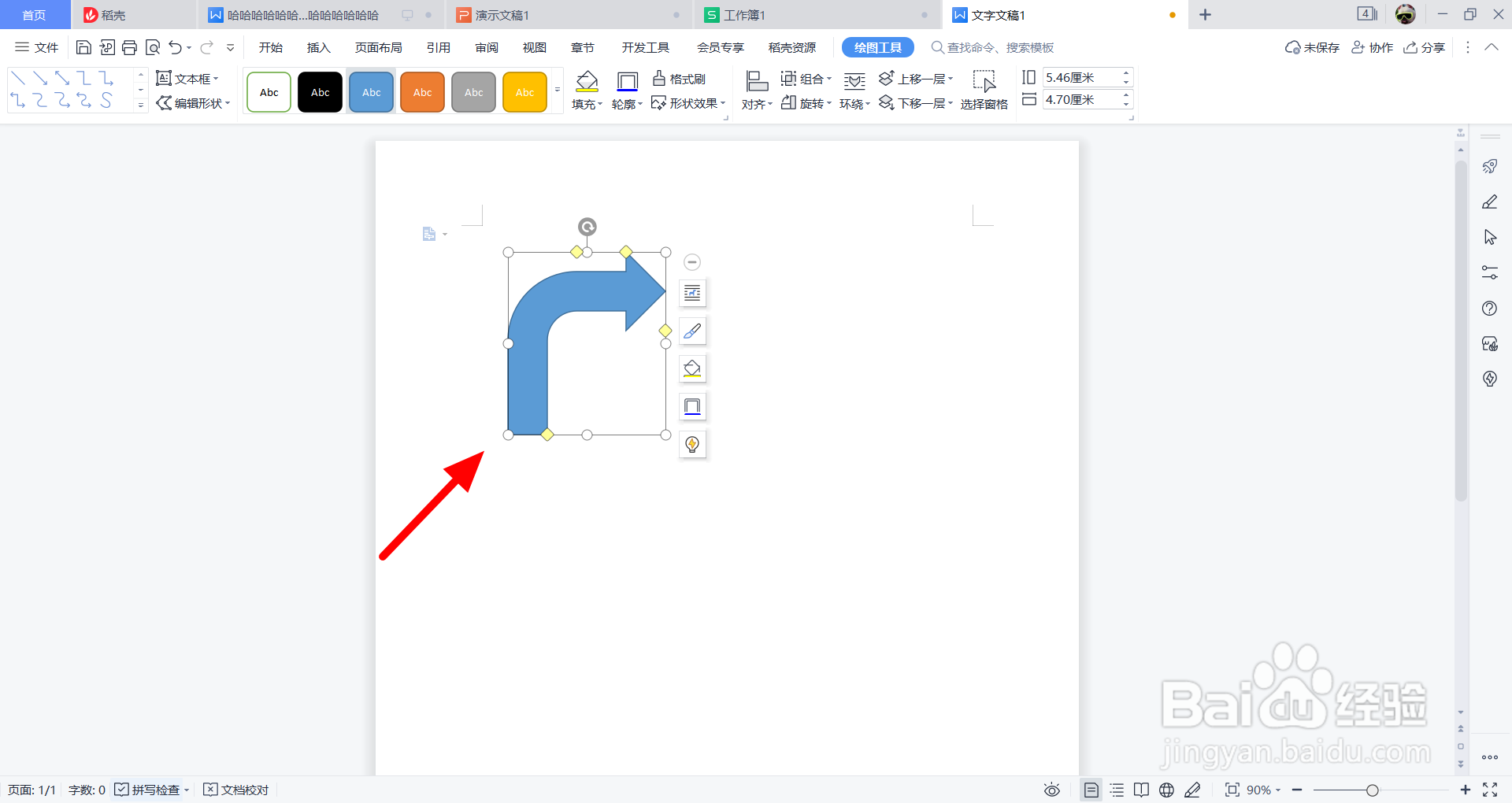Open the 页面布局 ribbon tab

click(x=378, y=48)
